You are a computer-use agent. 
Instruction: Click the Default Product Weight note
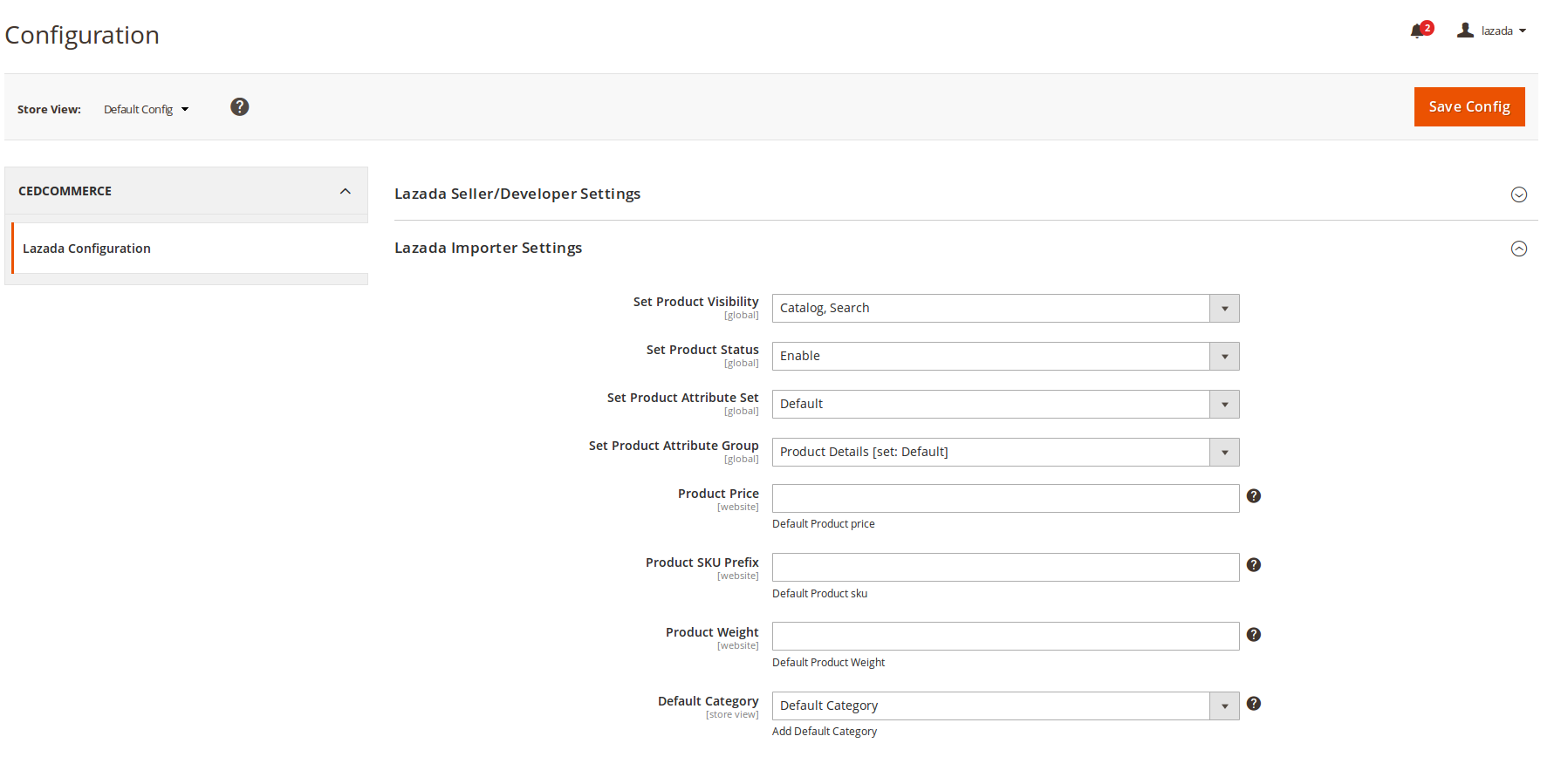[828, 663]
